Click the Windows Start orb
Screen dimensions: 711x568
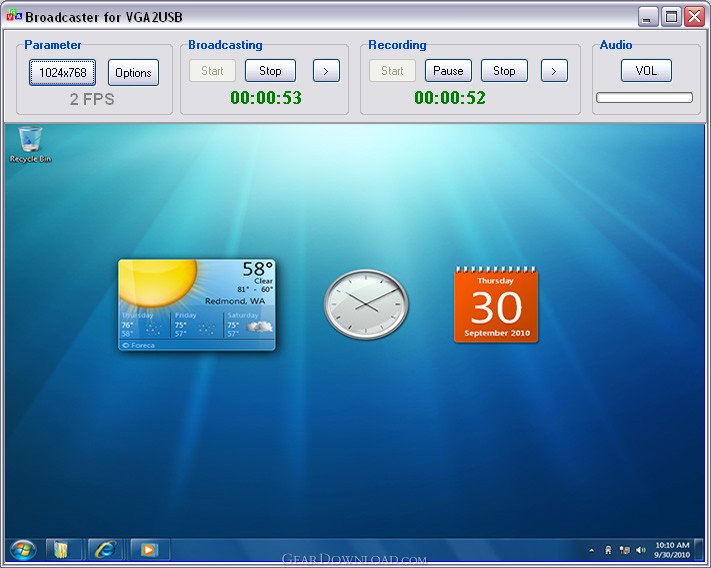(23, 550)
